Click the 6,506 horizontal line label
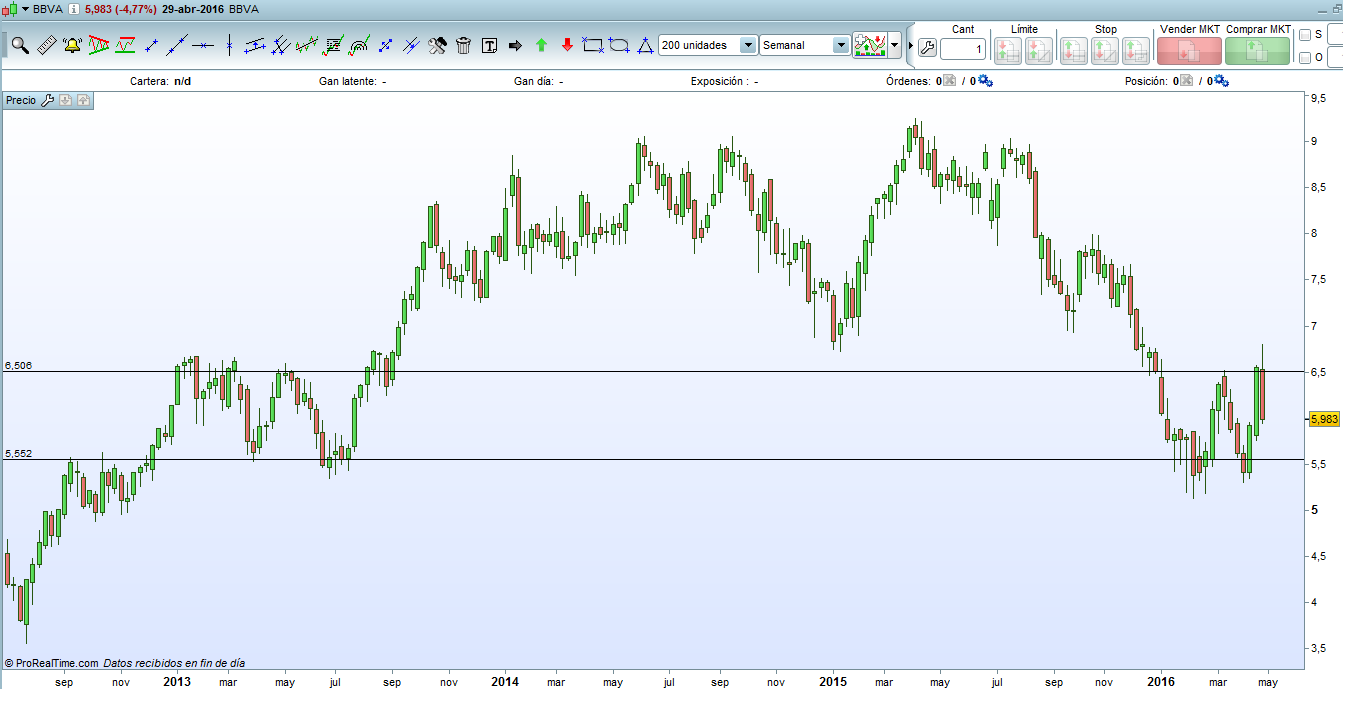 click(18, 366)
